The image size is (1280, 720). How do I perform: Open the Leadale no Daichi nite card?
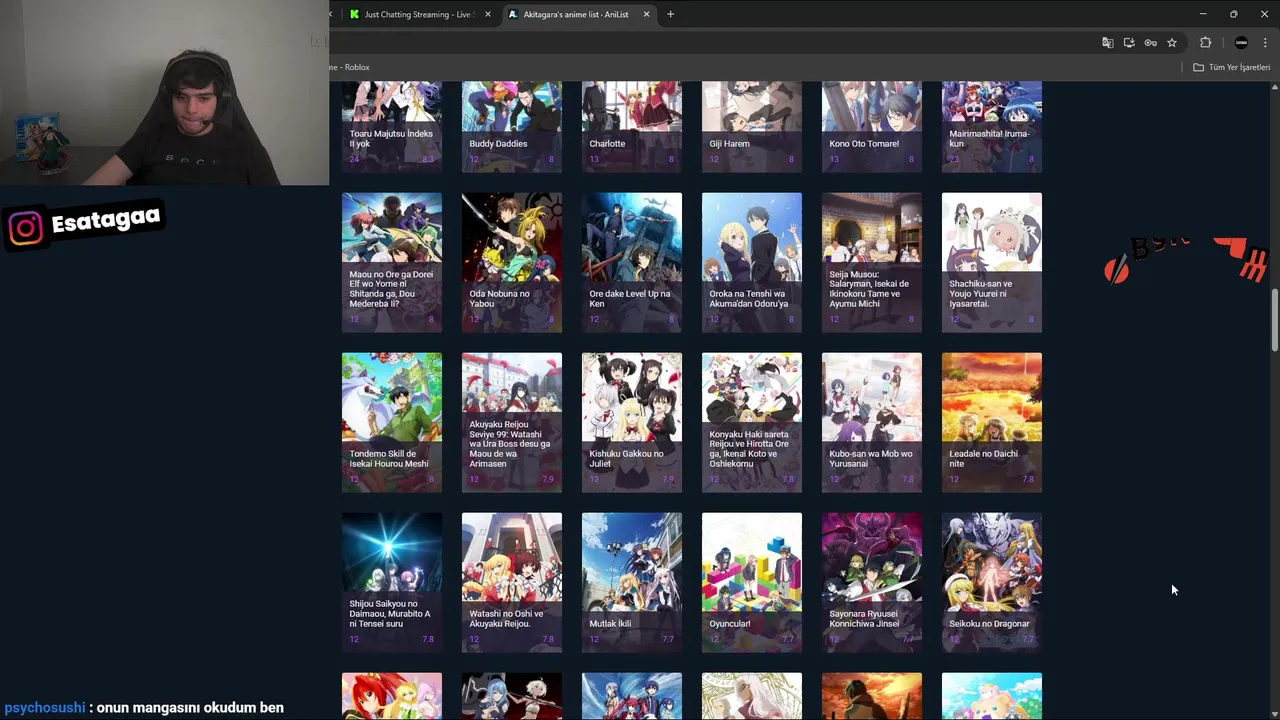click(x=992, y=422)
